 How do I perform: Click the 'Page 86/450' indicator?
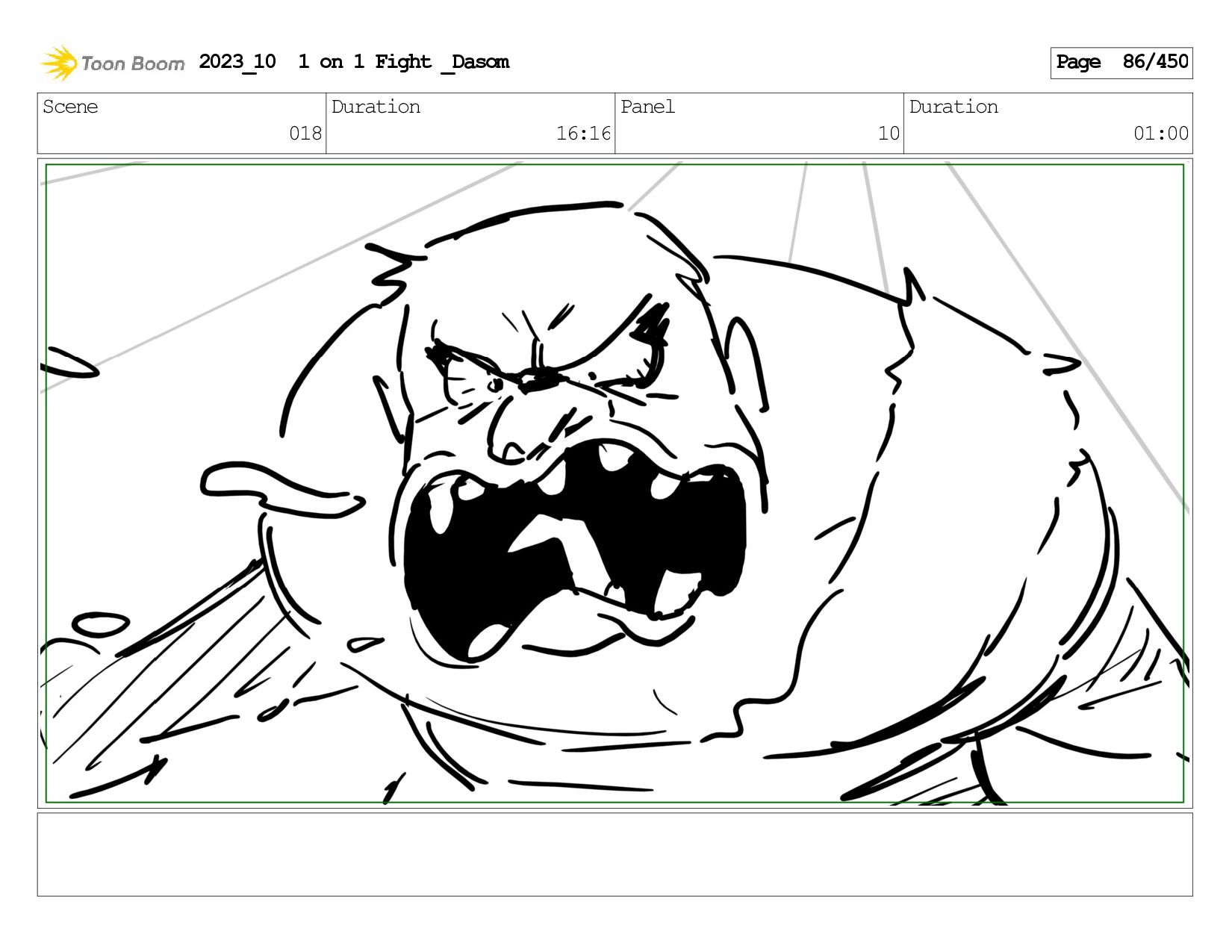pos(1121,63)
